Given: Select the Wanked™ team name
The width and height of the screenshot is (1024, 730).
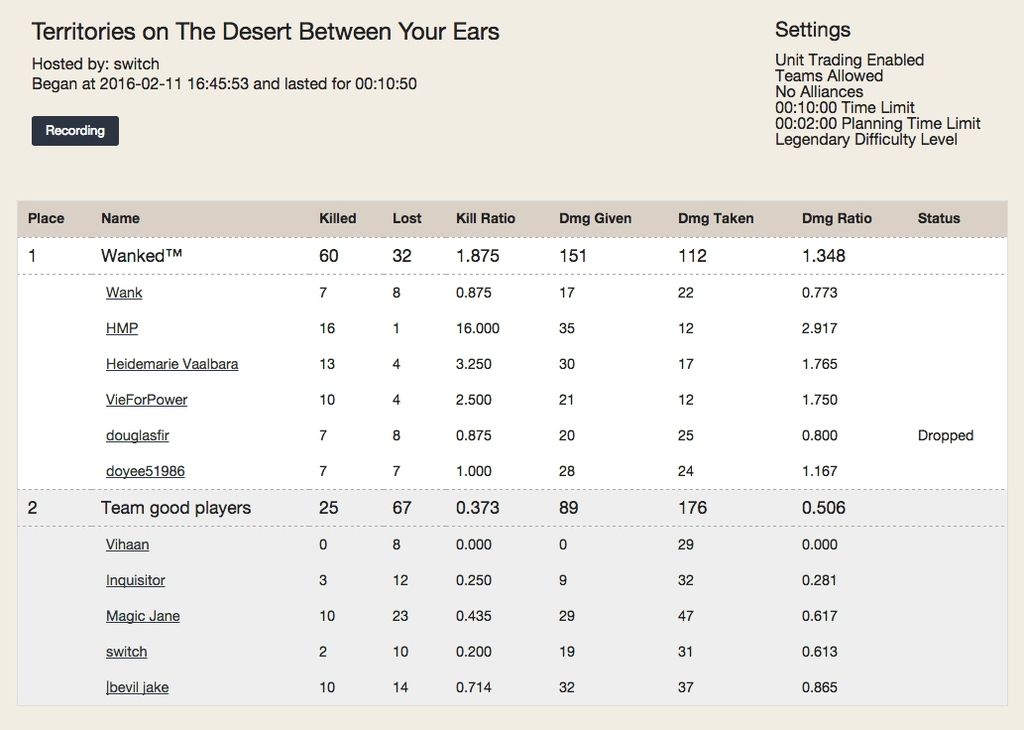Looking at the screenshot, I should click(141, 256).
